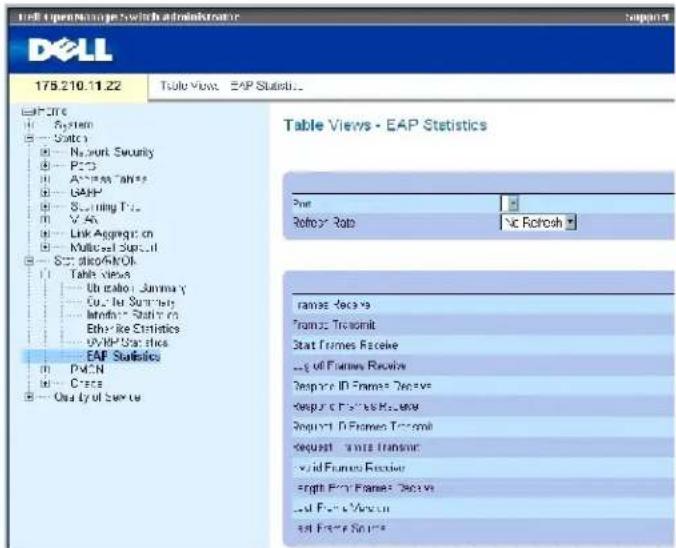Open Counter Summary page
Screen dimensions: 676x548
[x=131, y=302]
